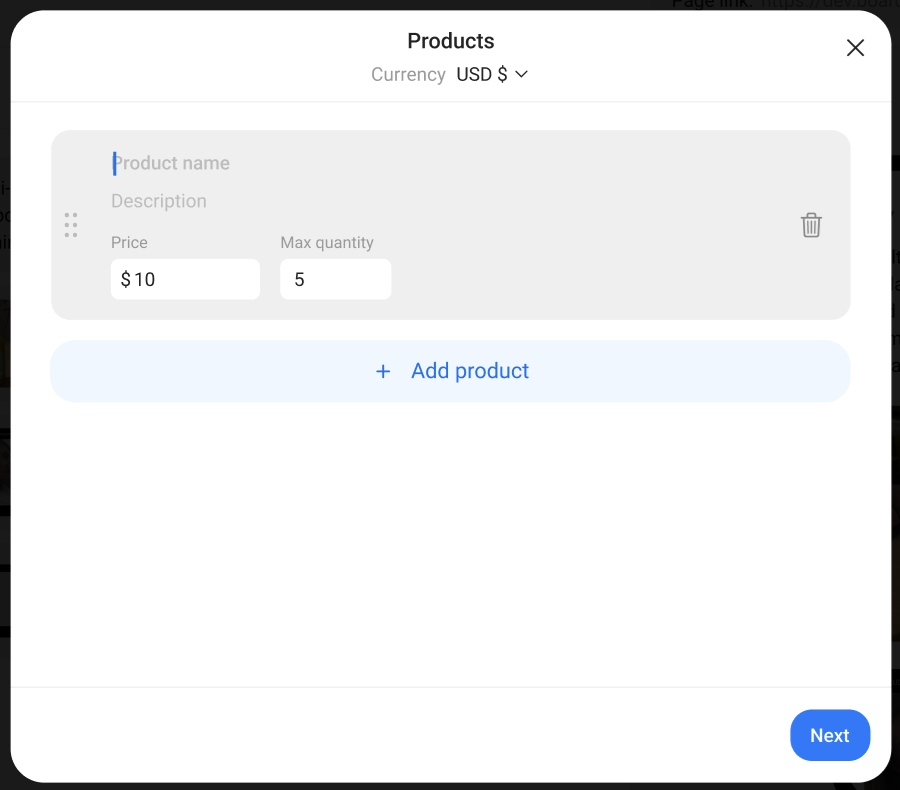Focus the Product name field
The width and height of the screenshot is (900, 790).
(448, 163)
